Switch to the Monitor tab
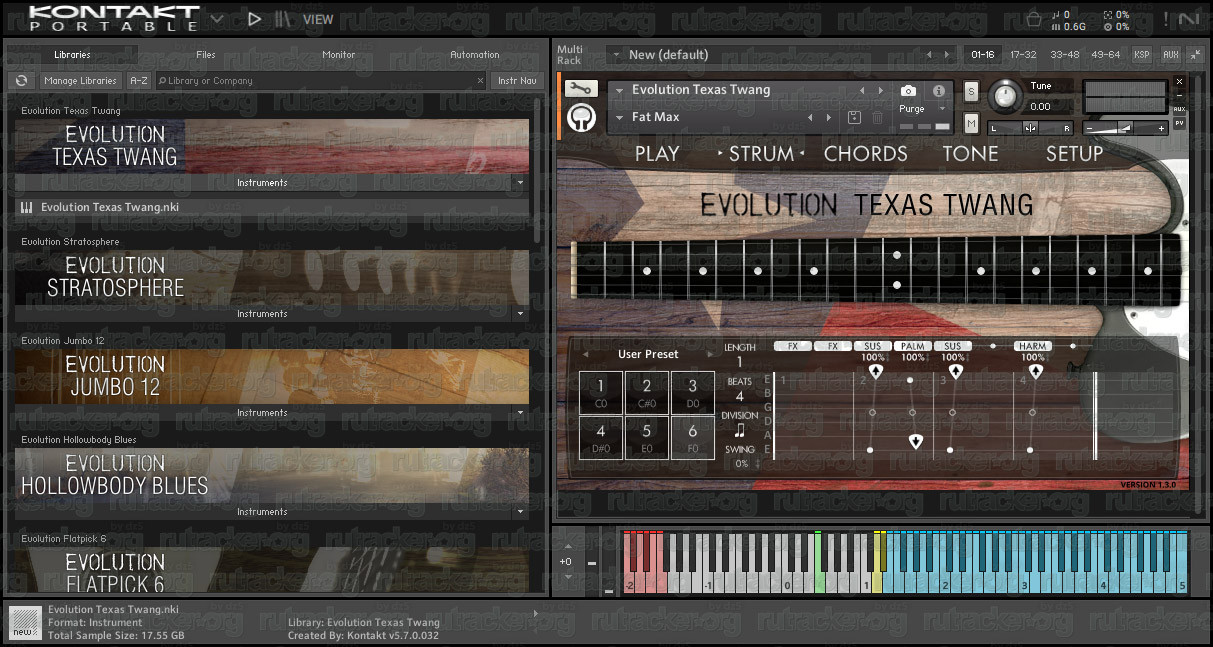Viewport: 1213px width, 647px height. [x=339, y=55]
